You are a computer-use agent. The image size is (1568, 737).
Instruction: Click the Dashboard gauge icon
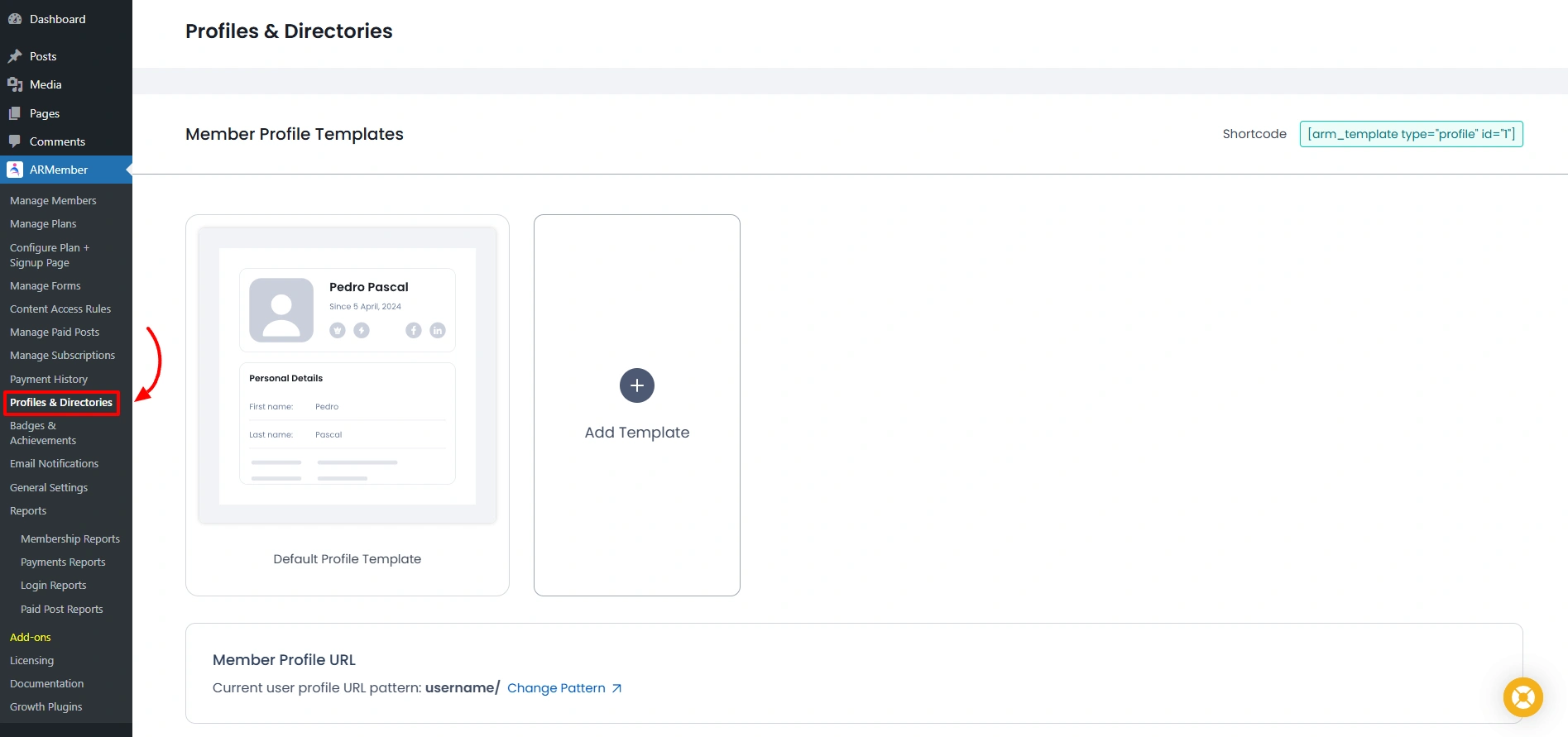pos(15,19)
